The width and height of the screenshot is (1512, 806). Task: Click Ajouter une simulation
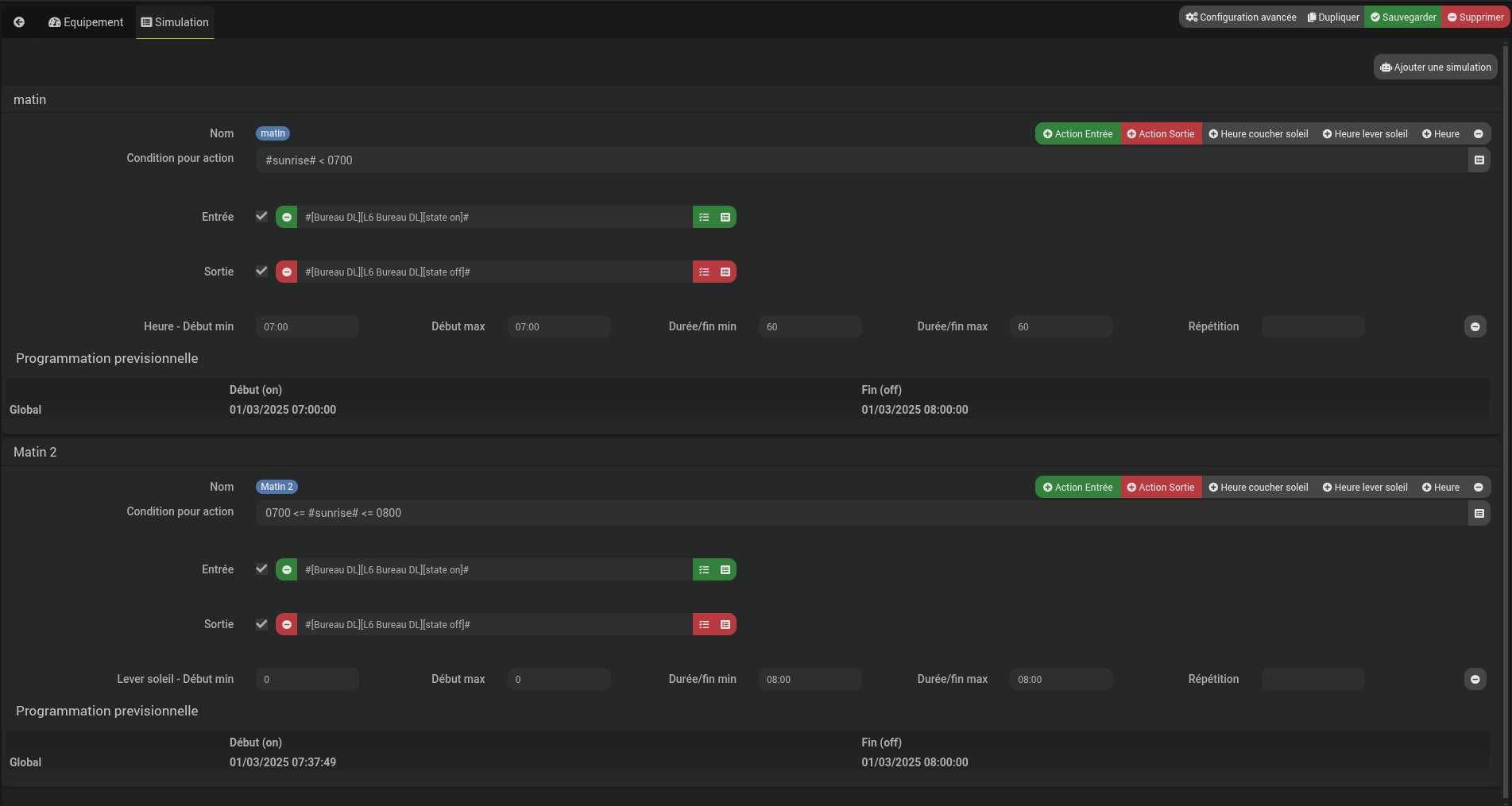[1435, 67]
